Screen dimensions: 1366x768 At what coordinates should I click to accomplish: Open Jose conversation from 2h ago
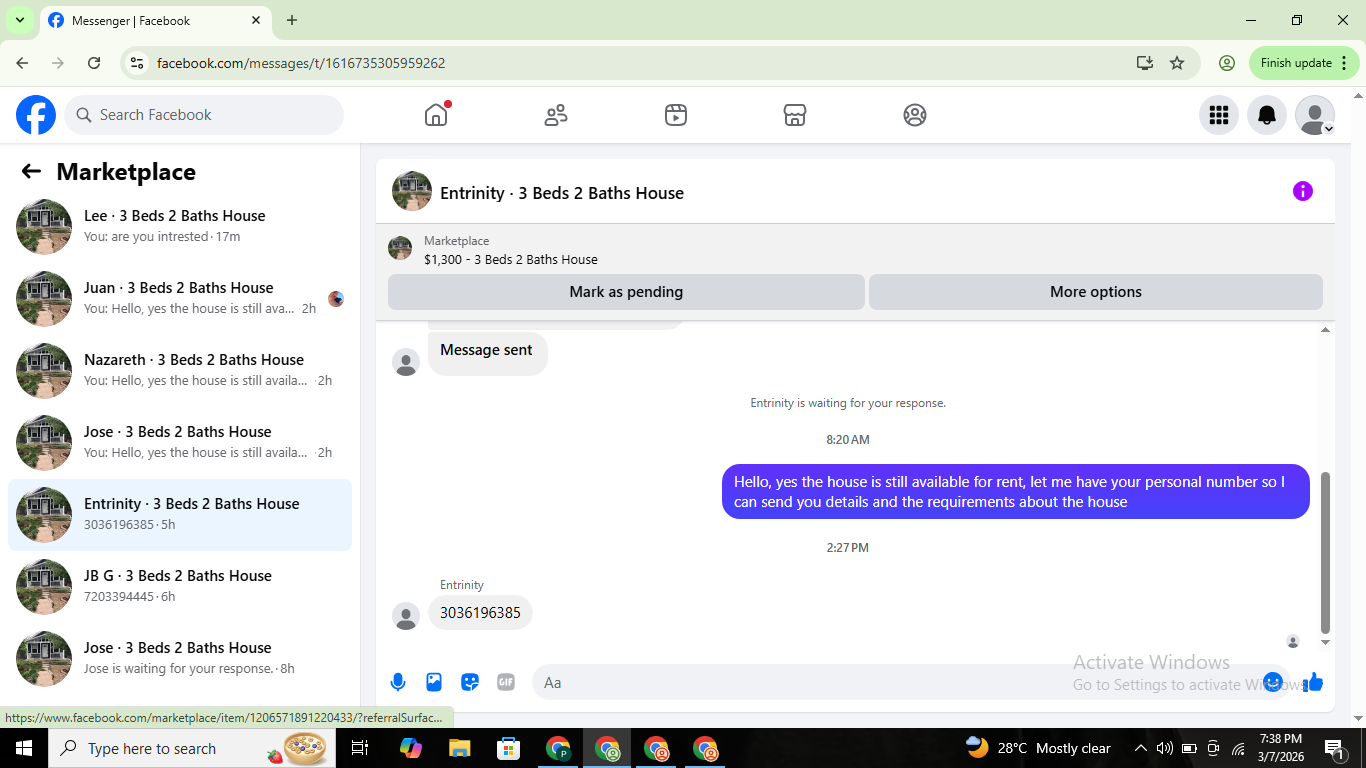pyautogui.click(x=180, y=443)
